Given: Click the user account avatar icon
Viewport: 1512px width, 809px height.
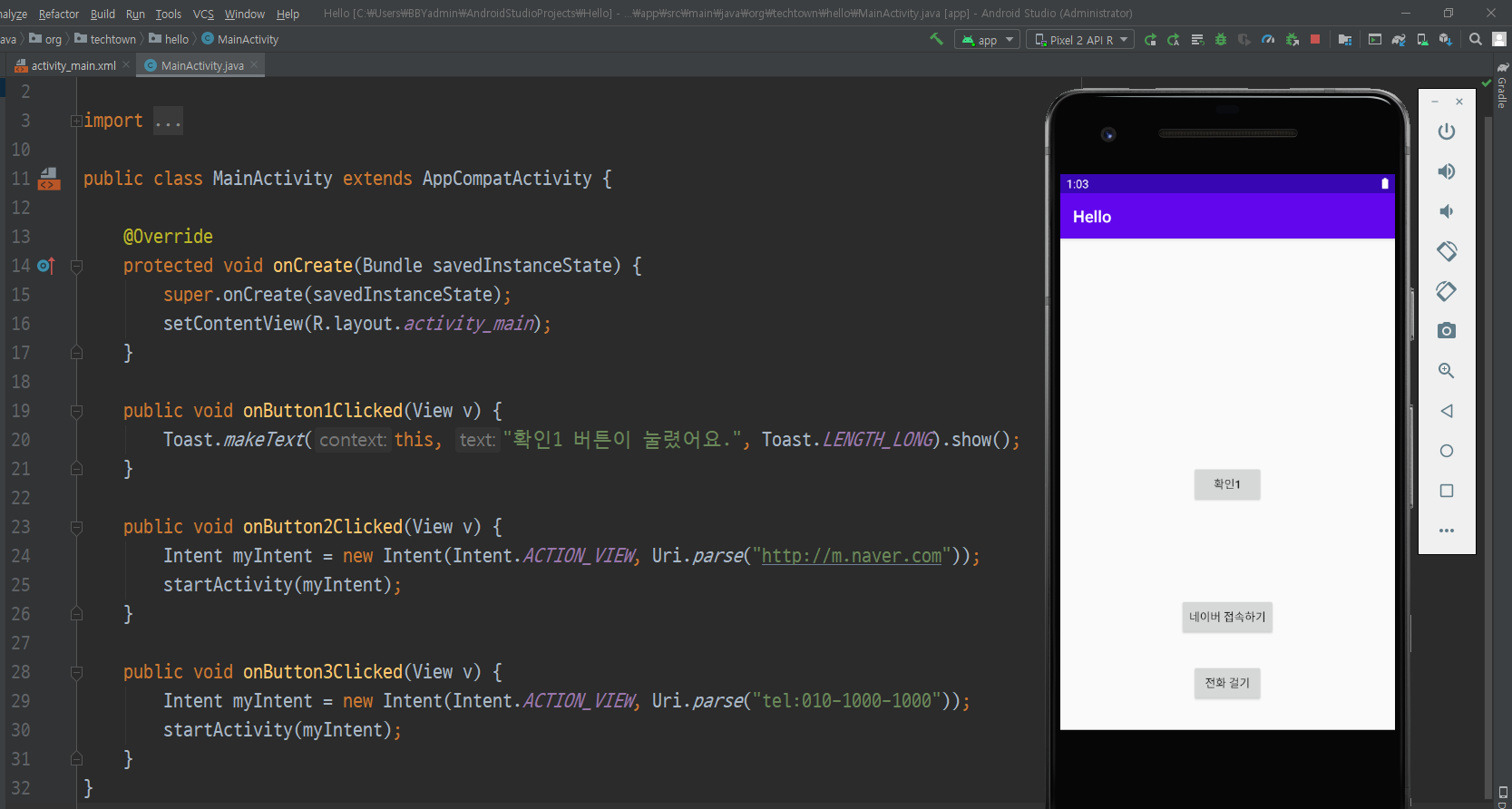Looking at the screenshot, I should point(1499,40).
